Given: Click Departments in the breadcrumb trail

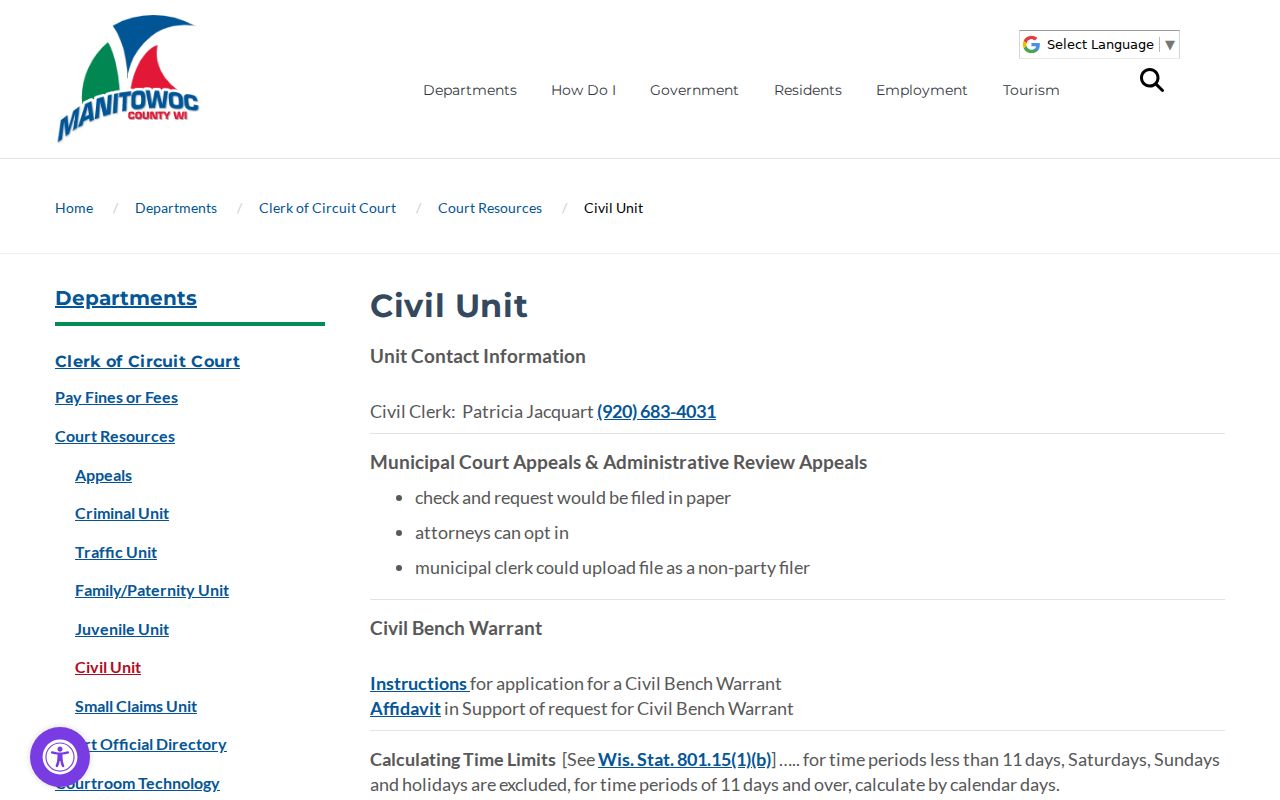Looking at the screenshot, I should pos(176,208).
